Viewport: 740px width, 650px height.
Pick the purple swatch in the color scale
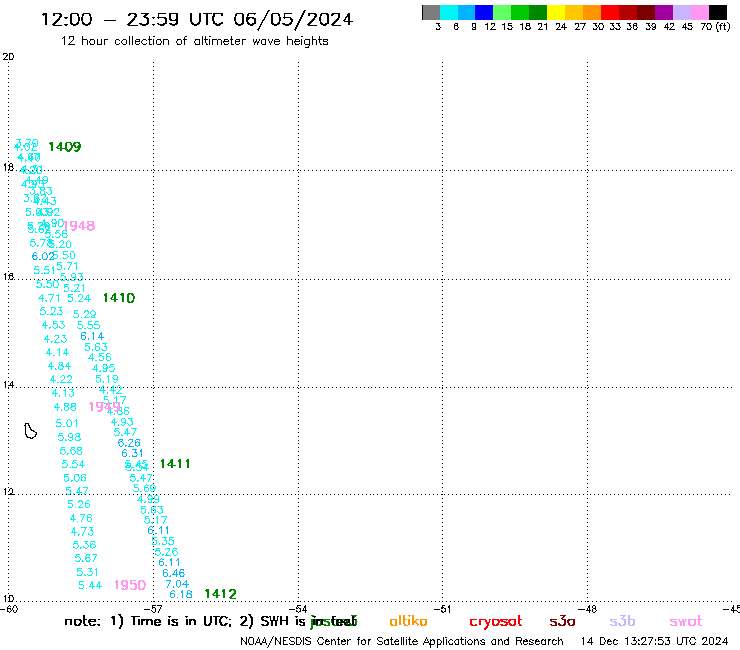pyautogui.click(x=664, y=12)
